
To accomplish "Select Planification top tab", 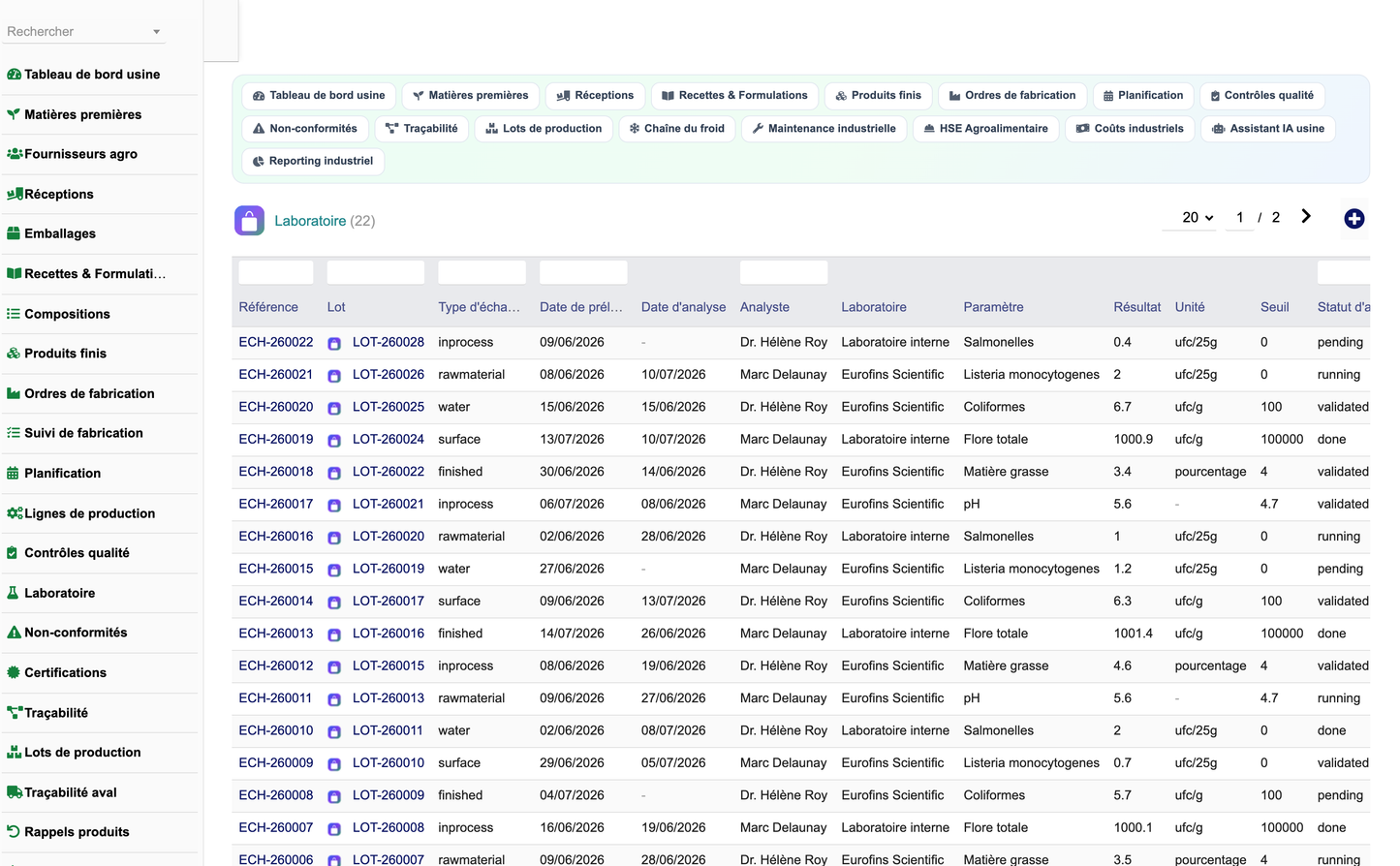I will pos(1143,96).
